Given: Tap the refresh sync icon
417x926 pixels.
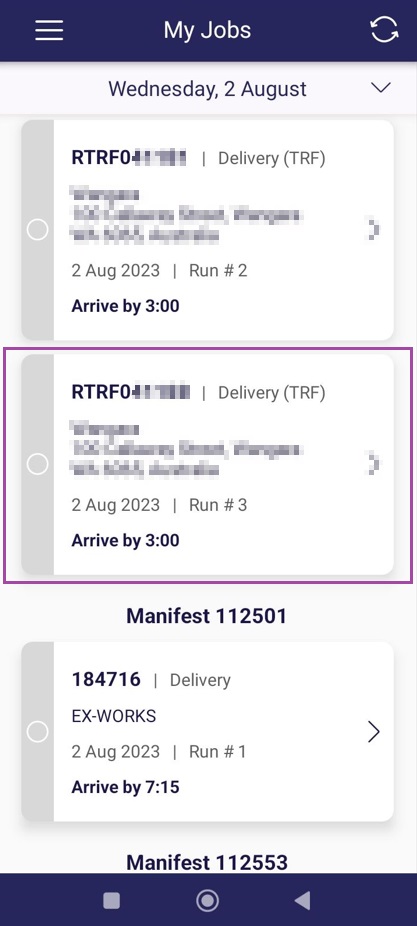Looking at the screenshot, I should point(384,30).
